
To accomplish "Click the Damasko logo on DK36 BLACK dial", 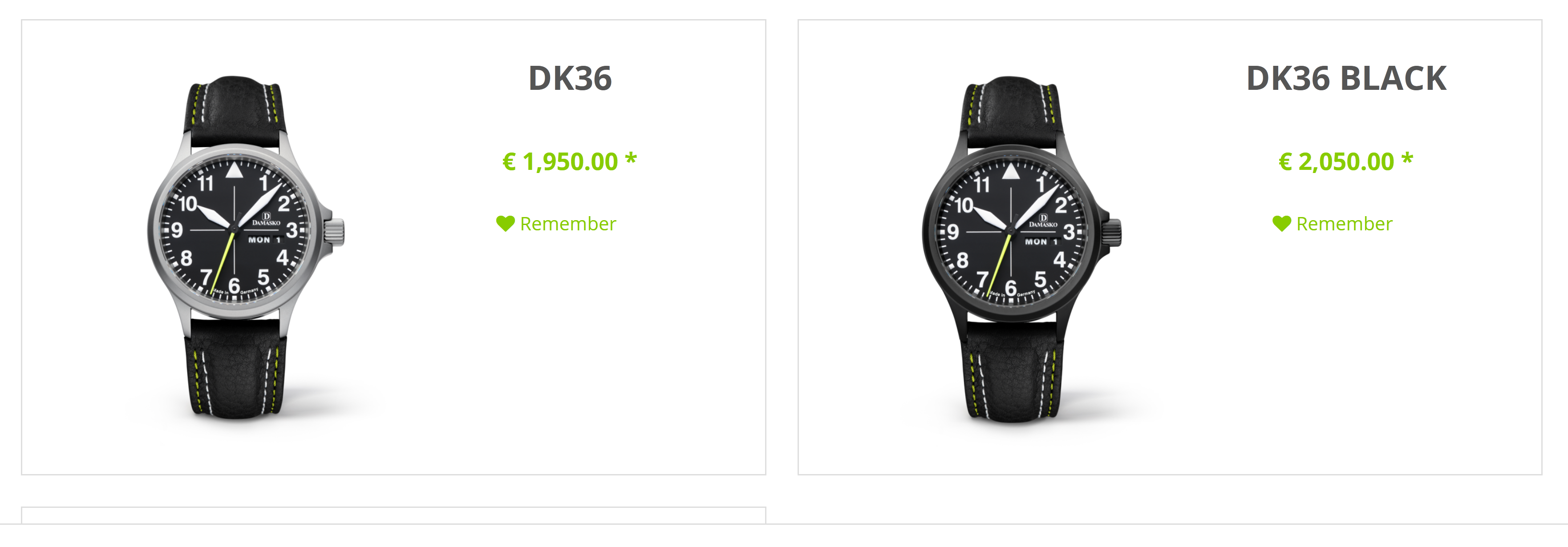I will tap(1043, 221).
